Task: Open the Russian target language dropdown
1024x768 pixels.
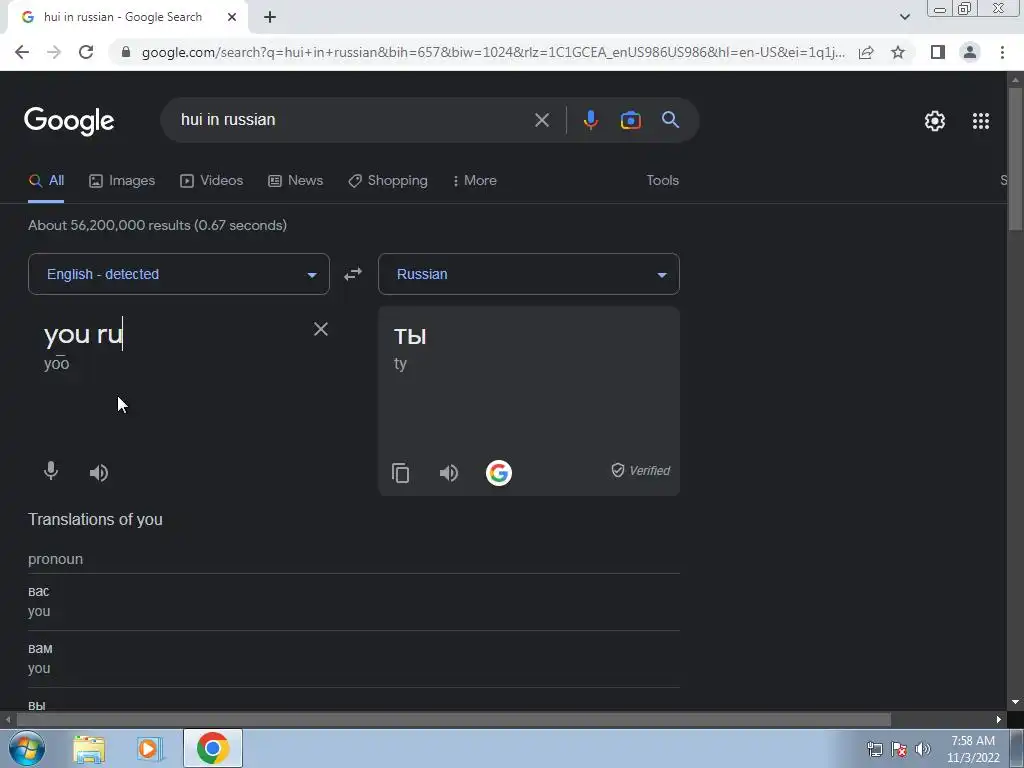Action: click(529, 274)
